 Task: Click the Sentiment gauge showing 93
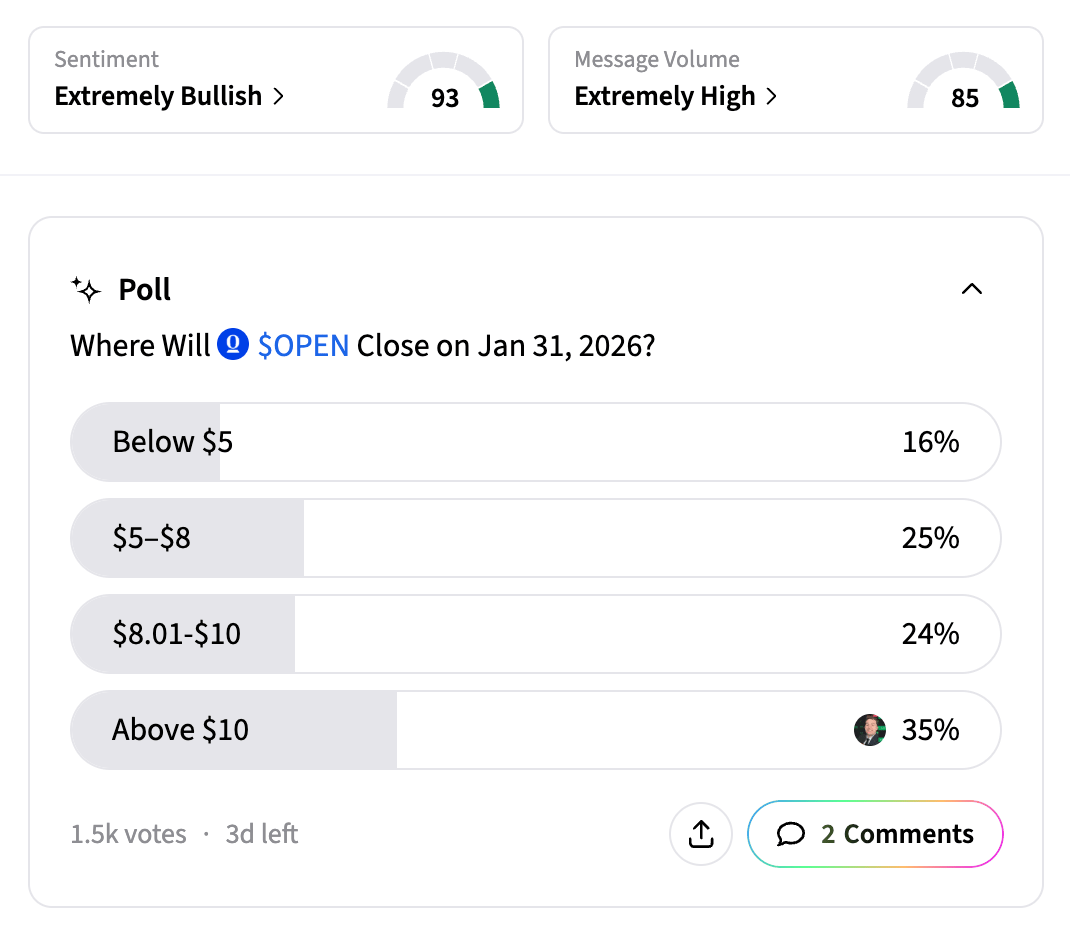coord(444,82)
